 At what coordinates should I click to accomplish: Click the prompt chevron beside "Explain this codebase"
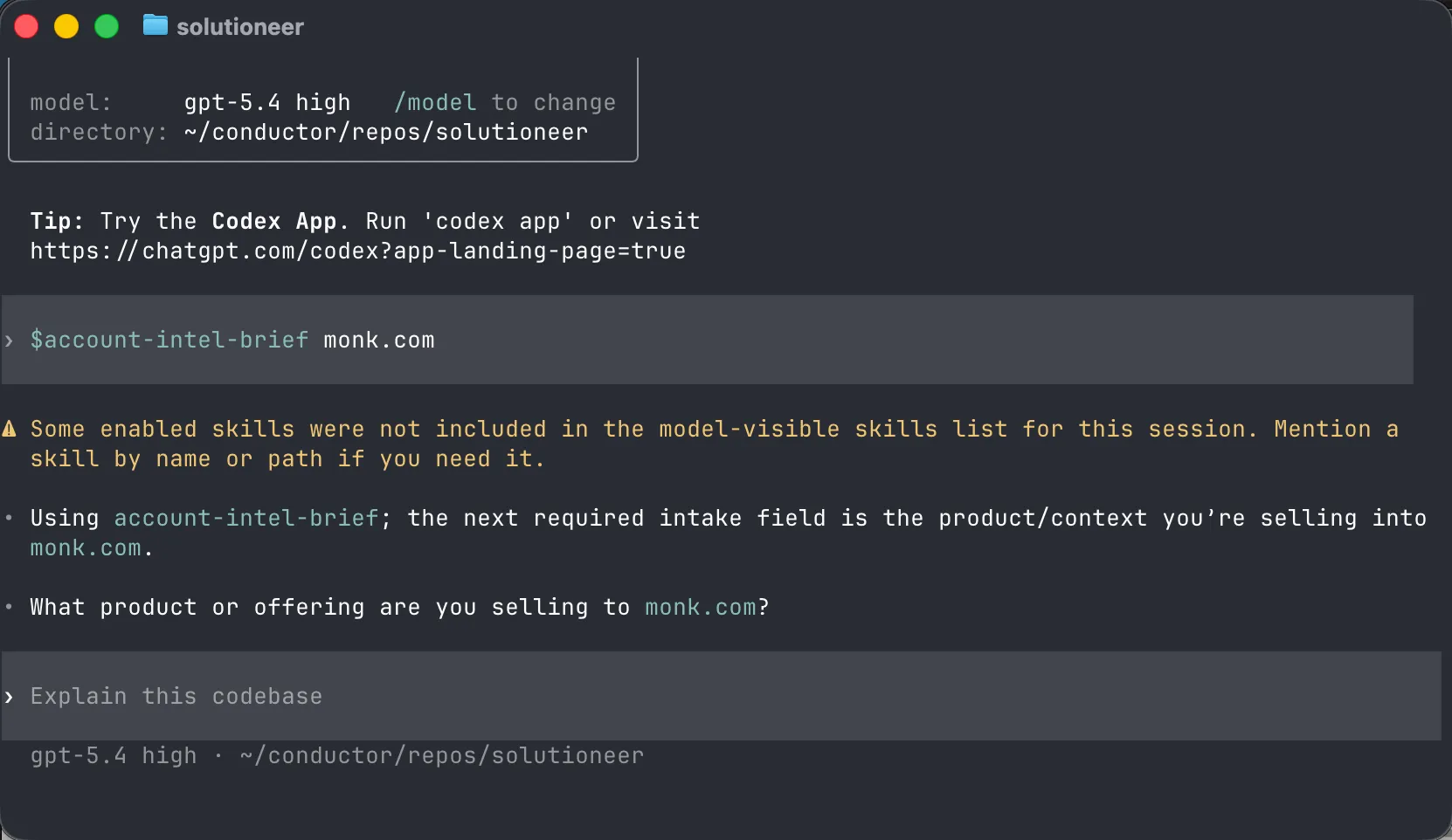[x=9, y=697]
